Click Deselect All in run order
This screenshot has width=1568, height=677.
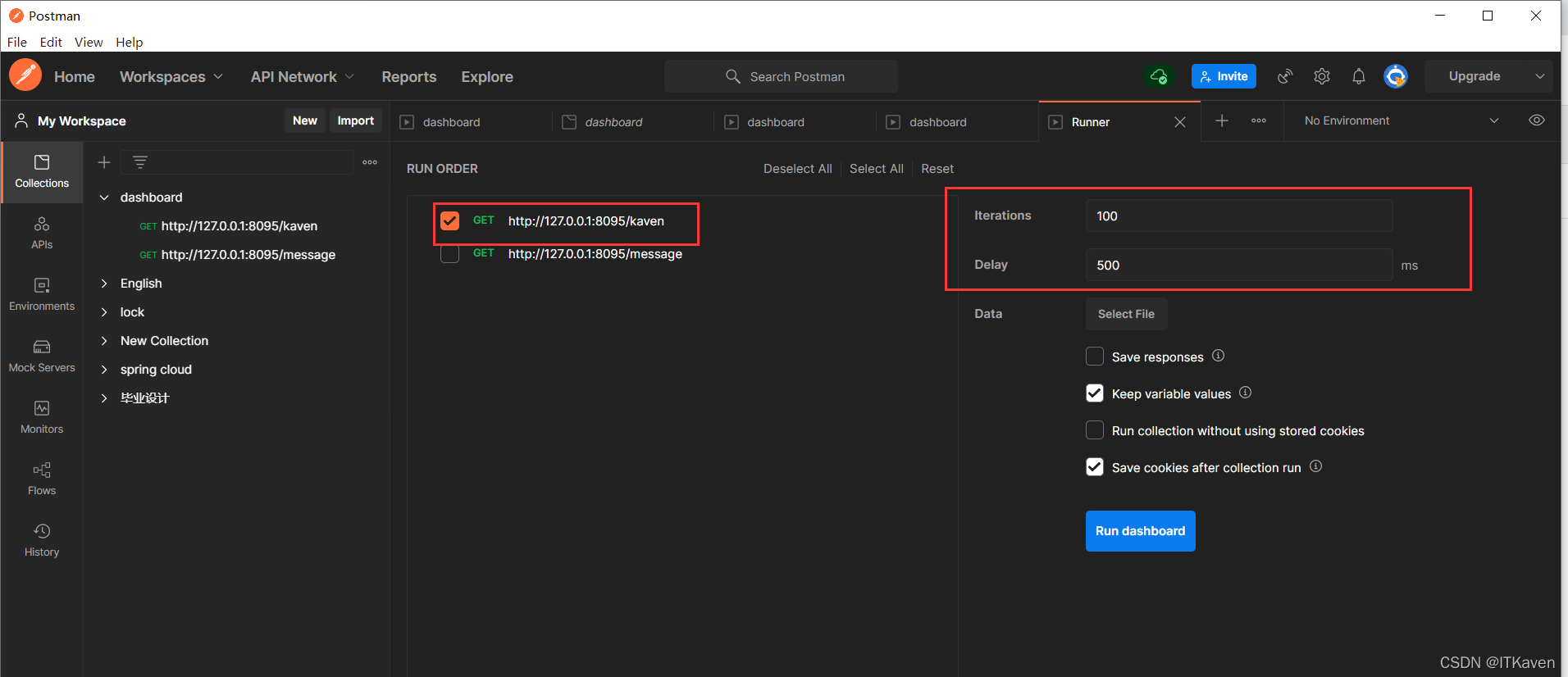pyautogui.click(x=797, y=169)
